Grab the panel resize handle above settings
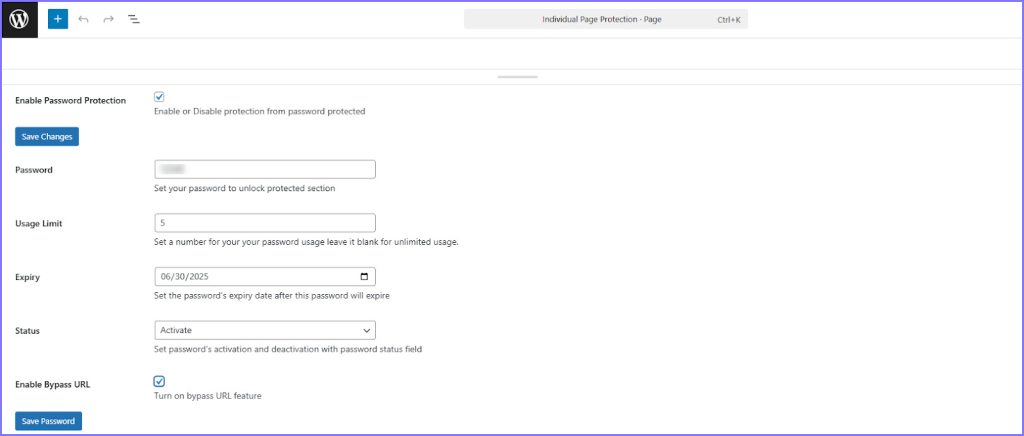This screenshot has height=436, width=1024. click(517, 76)
